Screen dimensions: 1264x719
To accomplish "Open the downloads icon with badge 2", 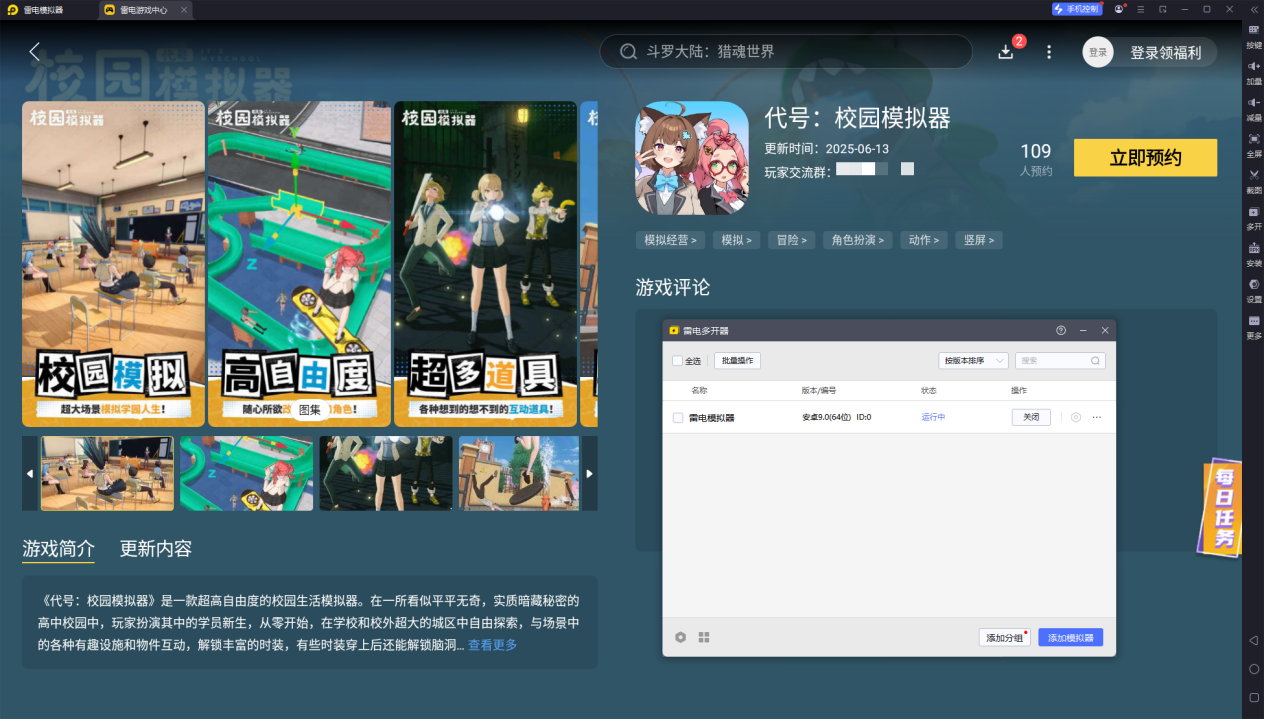I will click(x=1006, y=52).
